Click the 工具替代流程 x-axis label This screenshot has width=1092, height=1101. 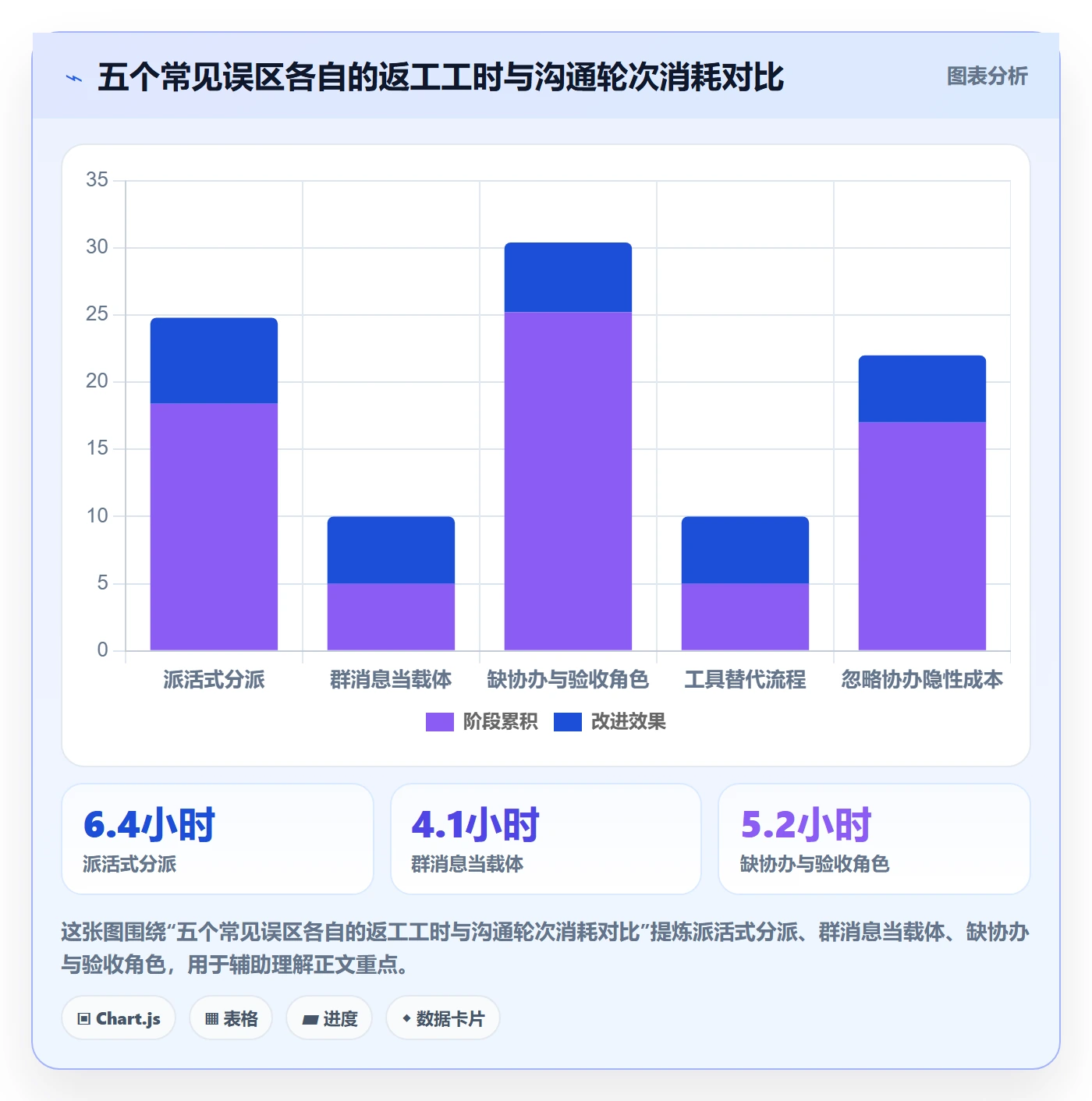point(745,680)
